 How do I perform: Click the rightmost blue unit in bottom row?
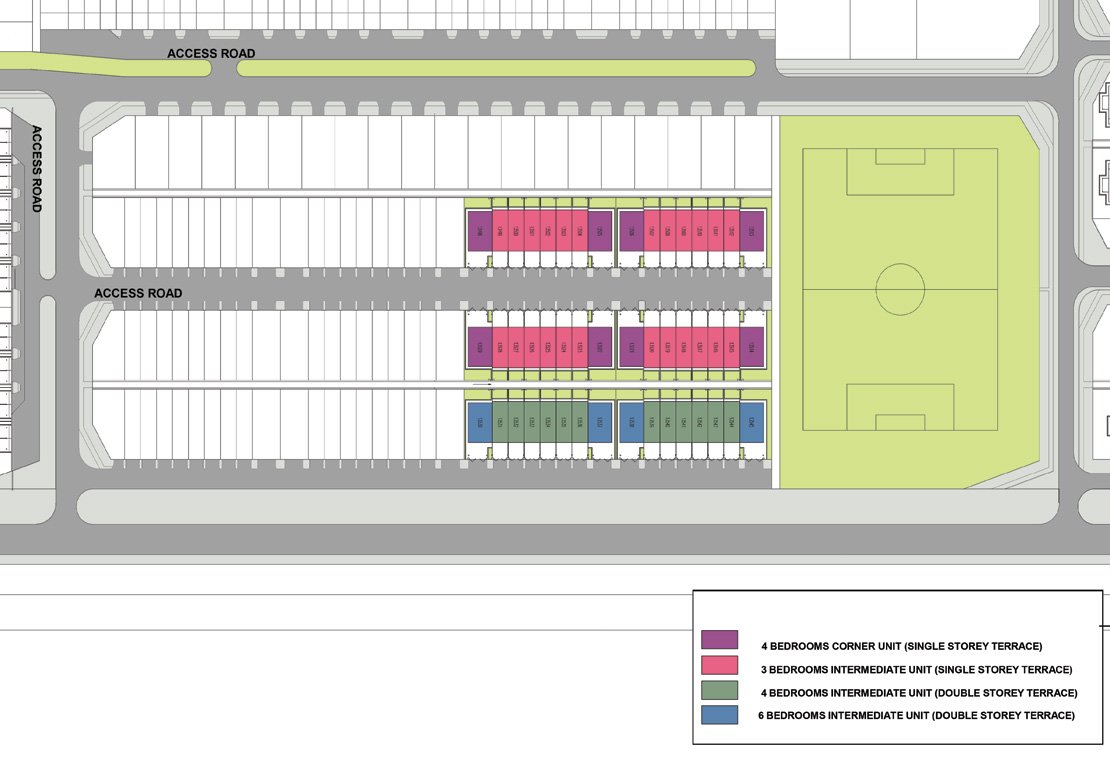(x=751, y=422)
